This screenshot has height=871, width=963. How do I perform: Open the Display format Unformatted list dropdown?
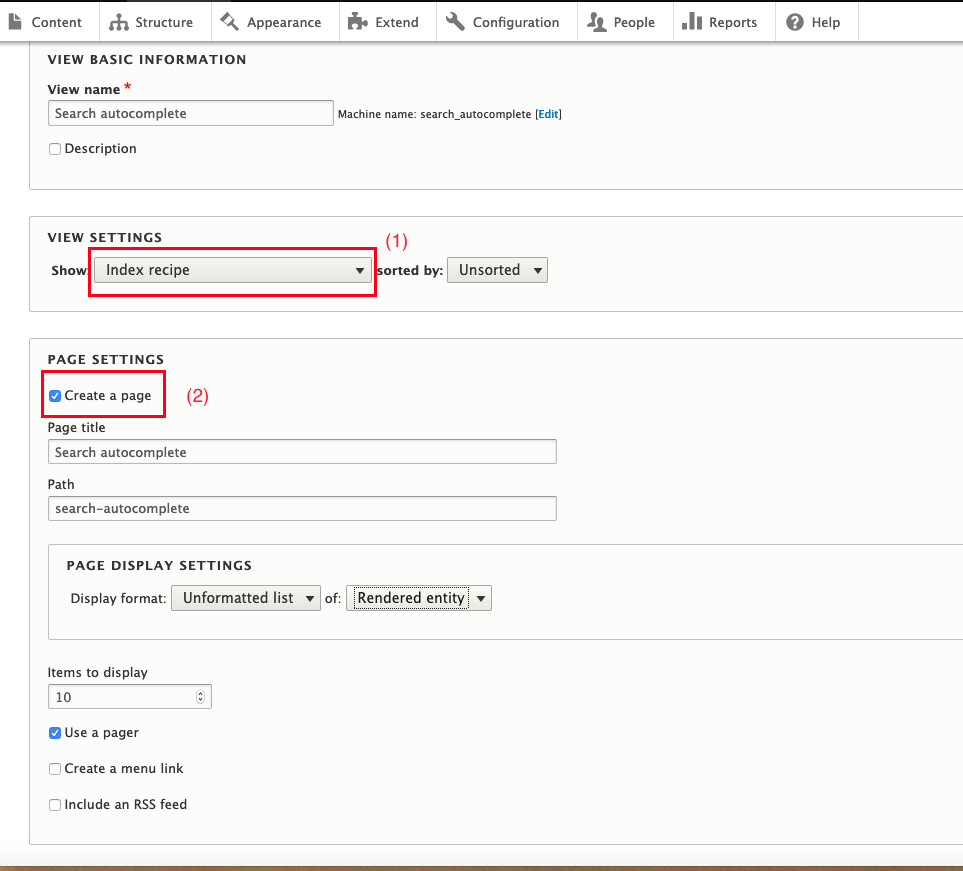pyautogui.click(x=246, y=598)
